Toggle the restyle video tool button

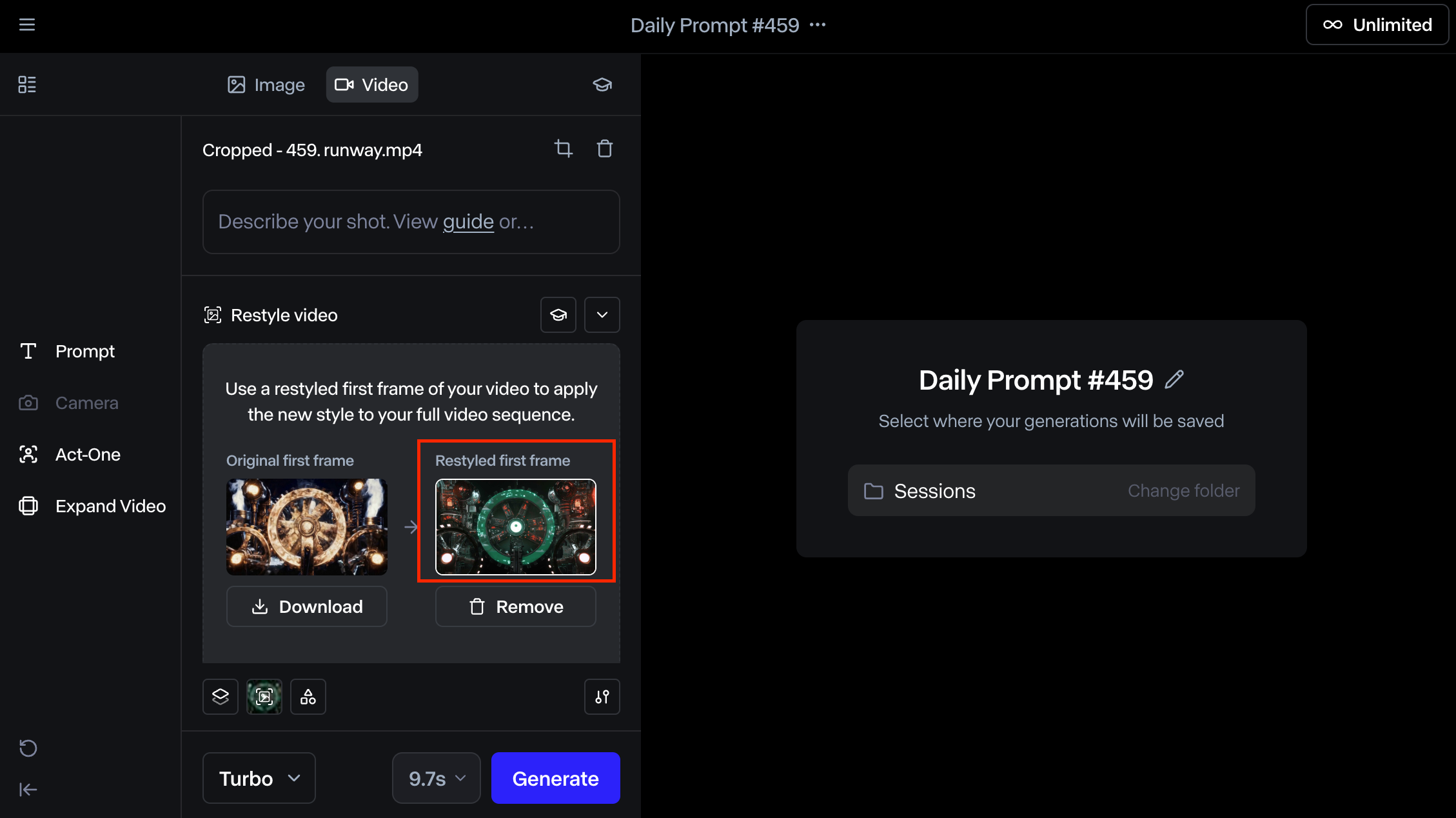click(264, 697)
